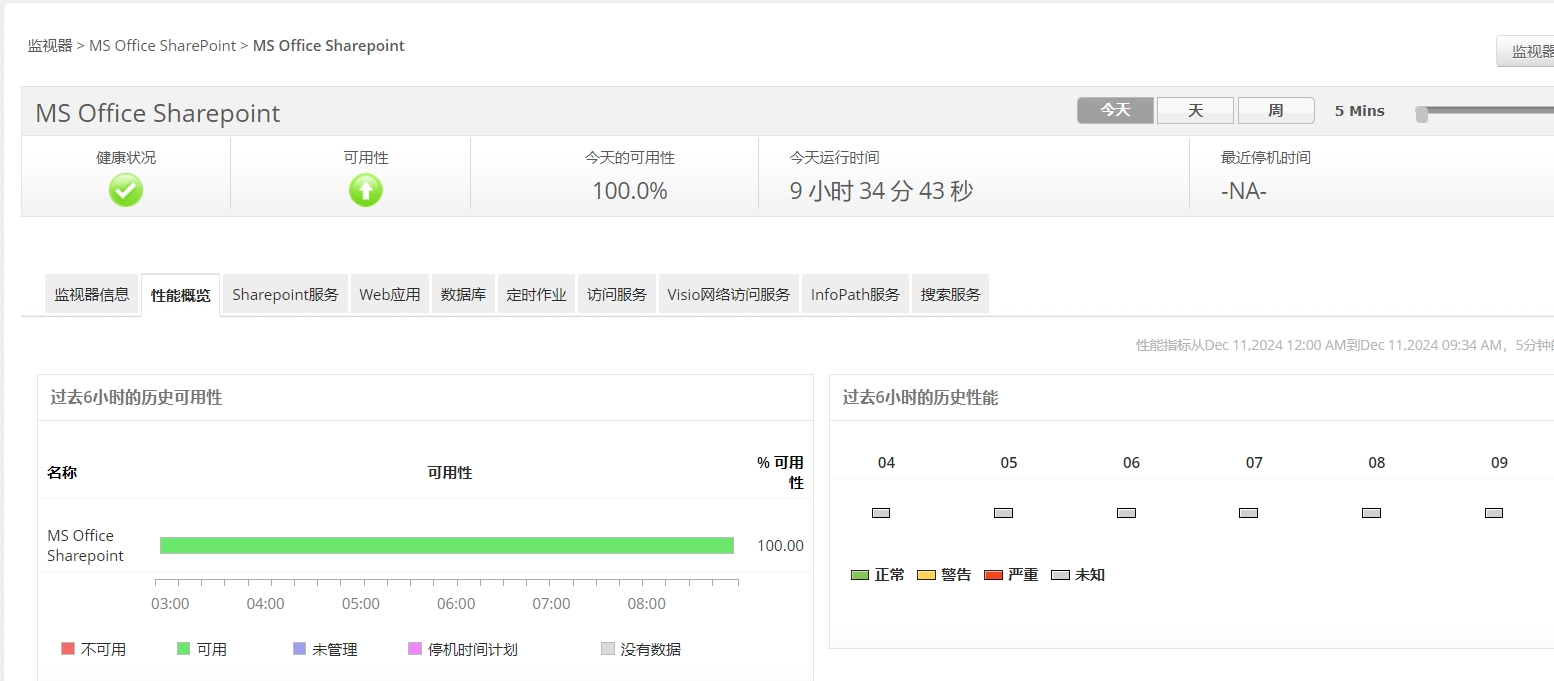Open the 搜索服务 tab
The width and height of the screenshot is (1554, 681).
pyautogui.click(x=950, y=295)
